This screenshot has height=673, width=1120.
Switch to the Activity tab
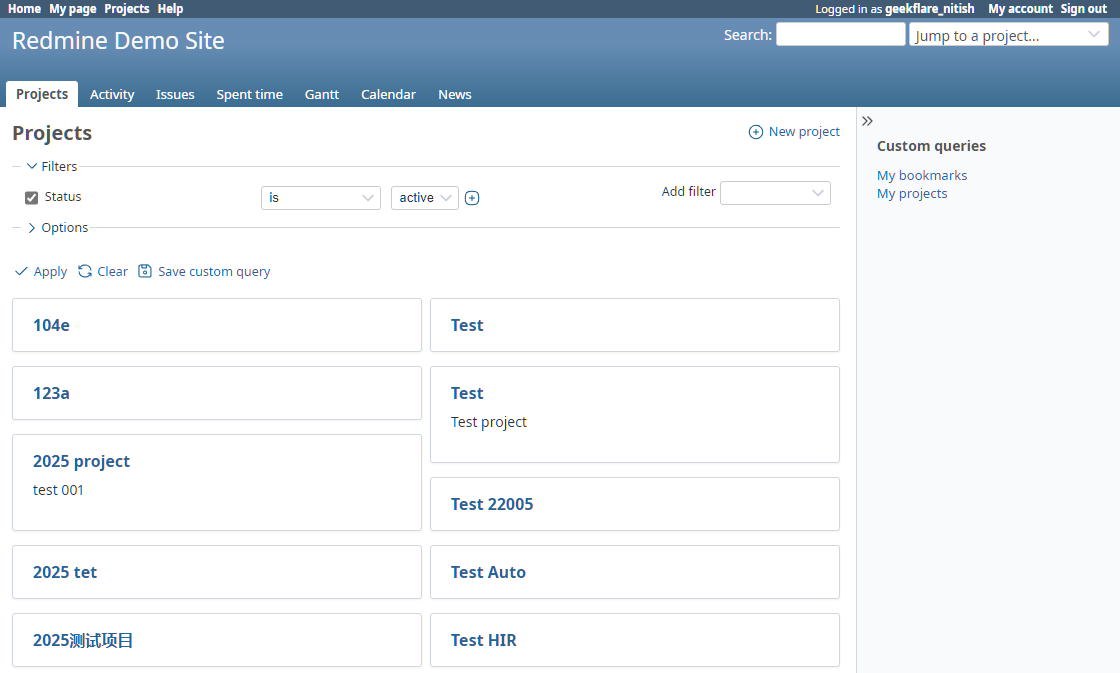[112, 94]
